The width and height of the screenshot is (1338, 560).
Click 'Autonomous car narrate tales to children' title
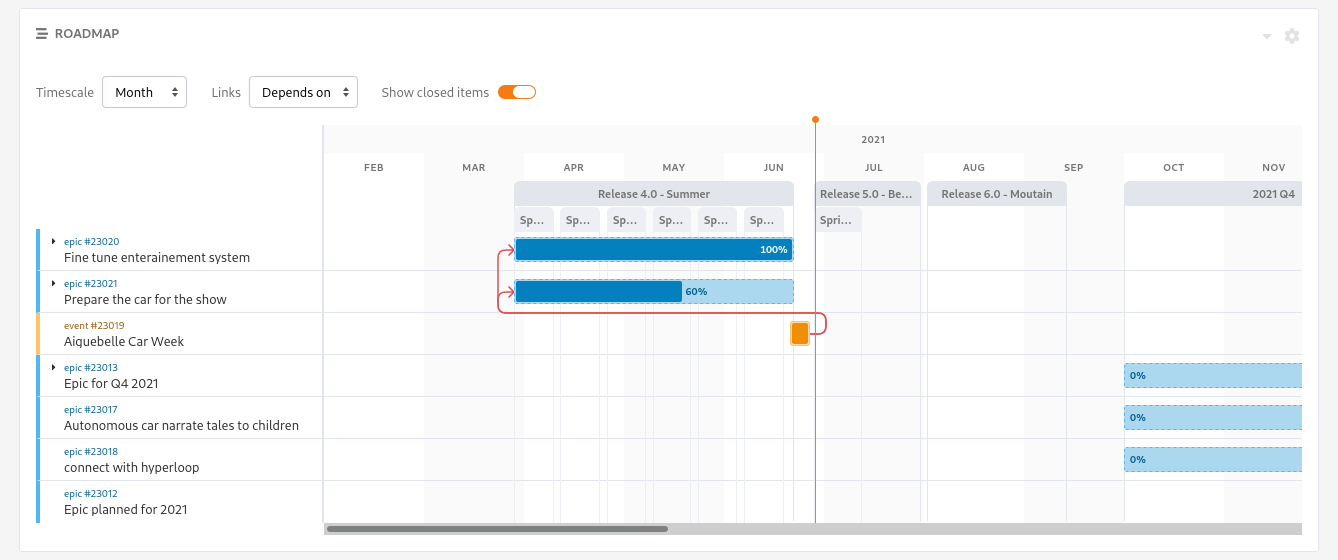[181, 426]
